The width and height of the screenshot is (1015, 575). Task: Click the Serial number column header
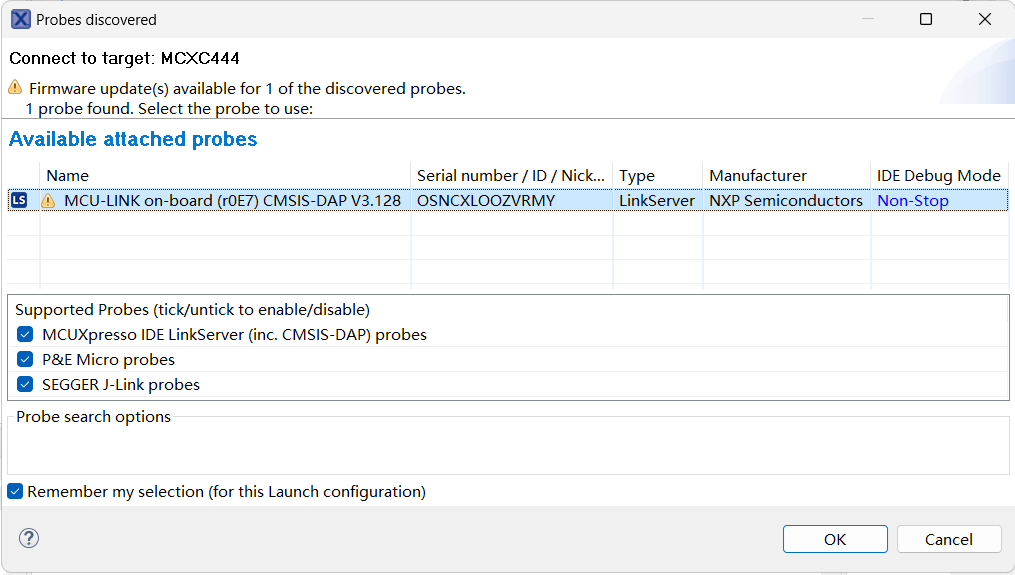511,176
